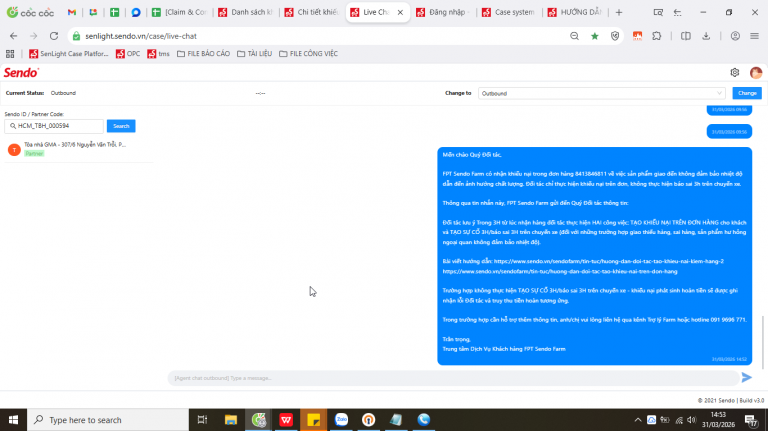Image resolution: width=768 pixels, height=431 pixels.
Task: Open File Explorer from the taskbar
Action: coord(231,420)
